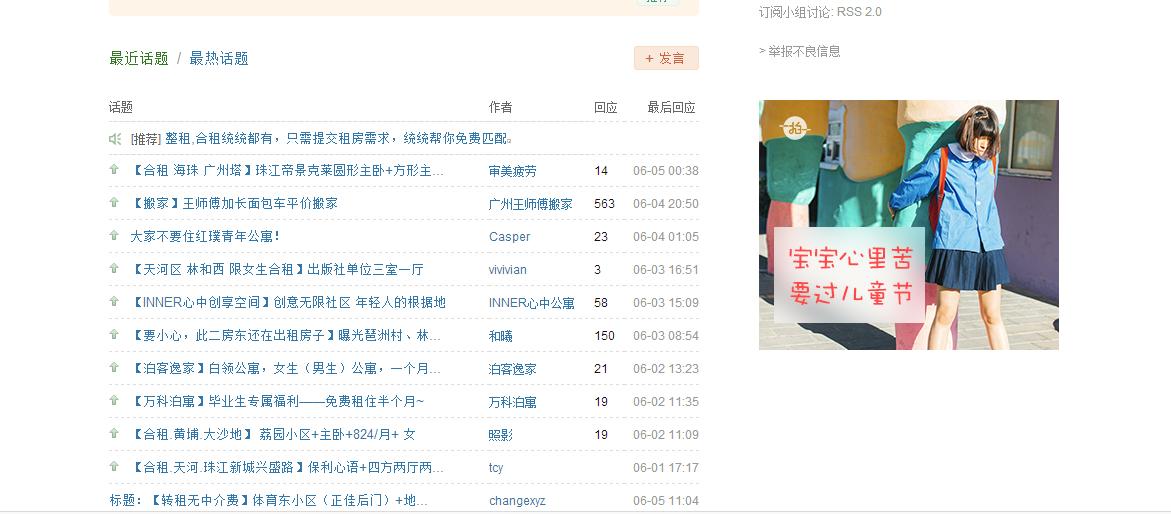
Task: Click the pin arrow beside 合租.黄埔.大沙地 post
Action: (x=114, y=433)
